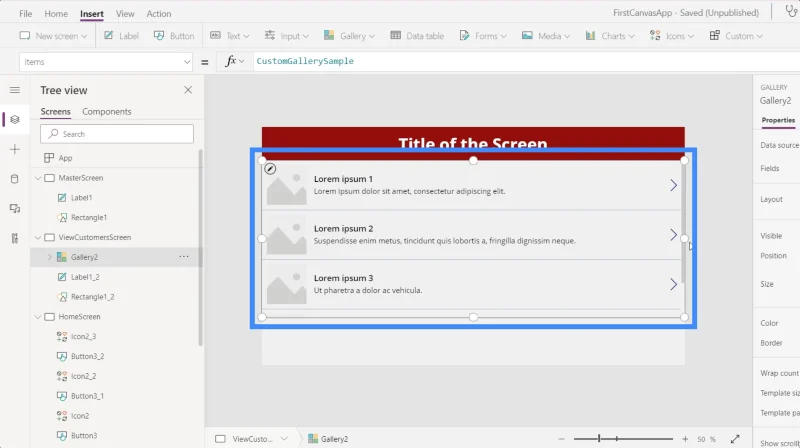The height and width of the screenshot is (448, 800).
Task: Click the arrow icon on Lorem ipsum 3
Action: [x=673, y=284]
